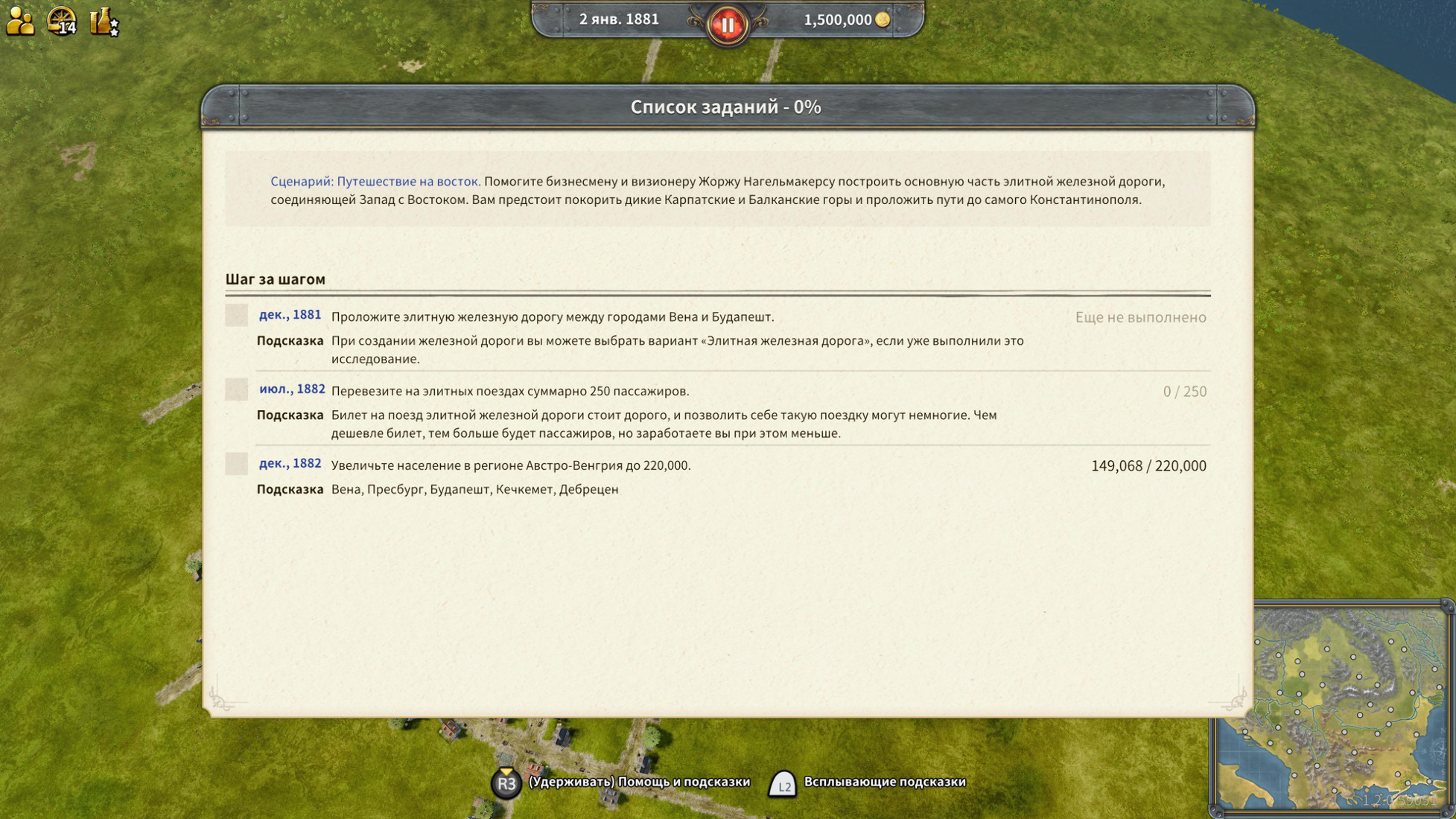Tick the 250 passengers task checkbox
This screenshot has height=819, width=1456.
pyautogui.click(x=237, y=389)
